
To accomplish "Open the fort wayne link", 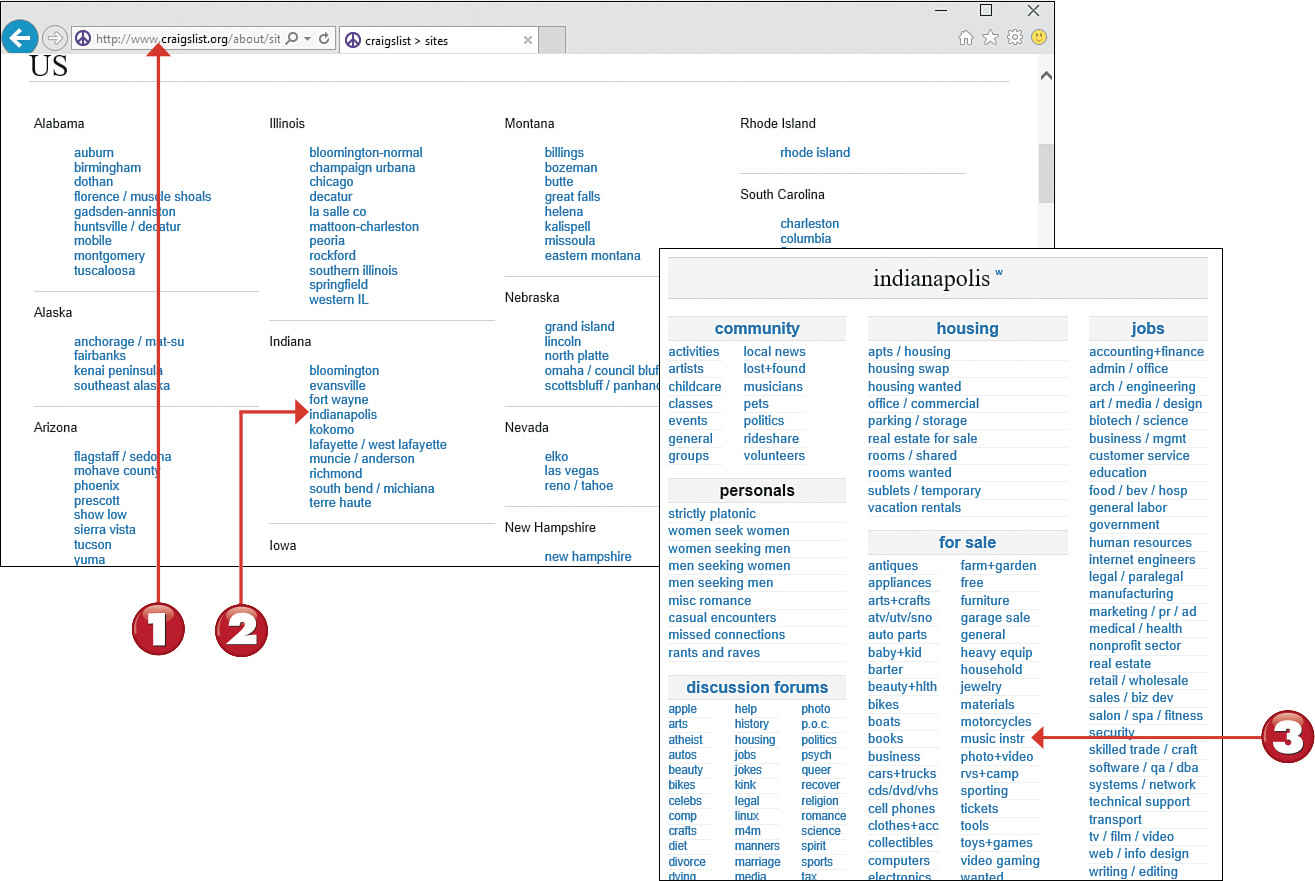I will pos(339,400).
